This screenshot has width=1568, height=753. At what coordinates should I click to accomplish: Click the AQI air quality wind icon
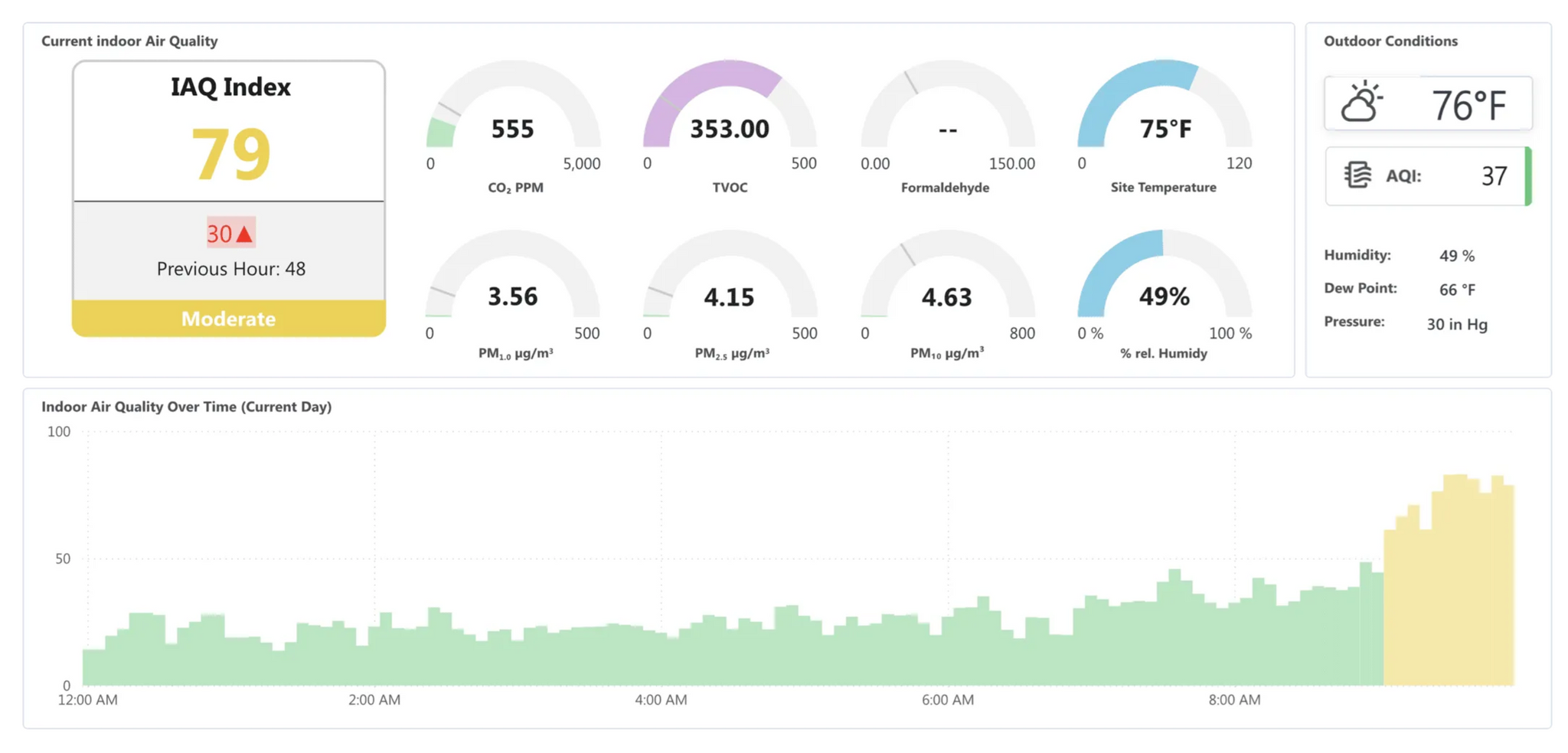1357,175
